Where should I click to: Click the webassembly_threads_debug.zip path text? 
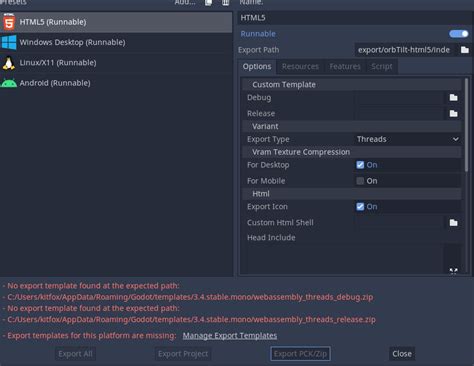click(x=190, y=297)
